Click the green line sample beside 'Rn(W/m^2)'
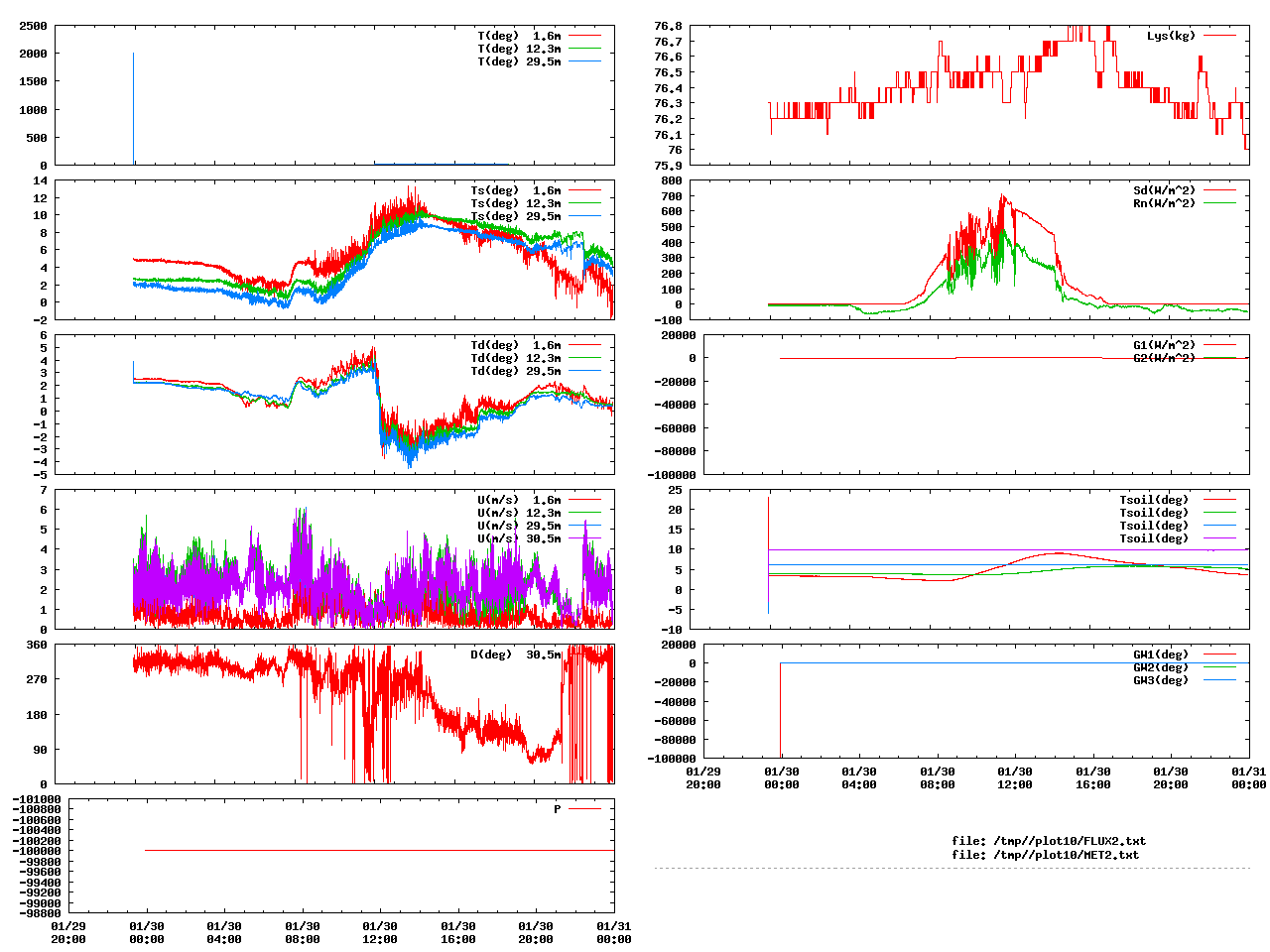This screenshot has width=1270, height=952. (x=1220, y=203)
